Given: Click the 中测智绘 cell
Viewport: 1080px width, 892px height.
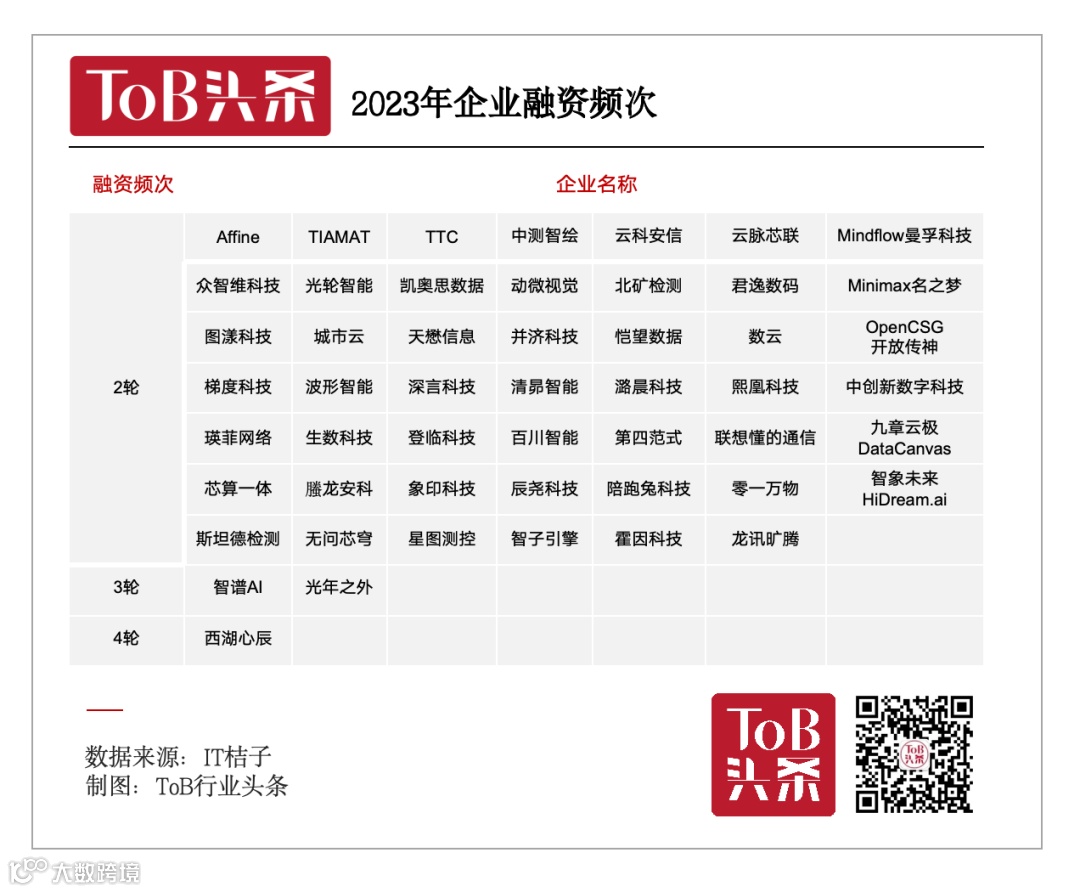Looking at the screenshot, I should tap(544, 236).
